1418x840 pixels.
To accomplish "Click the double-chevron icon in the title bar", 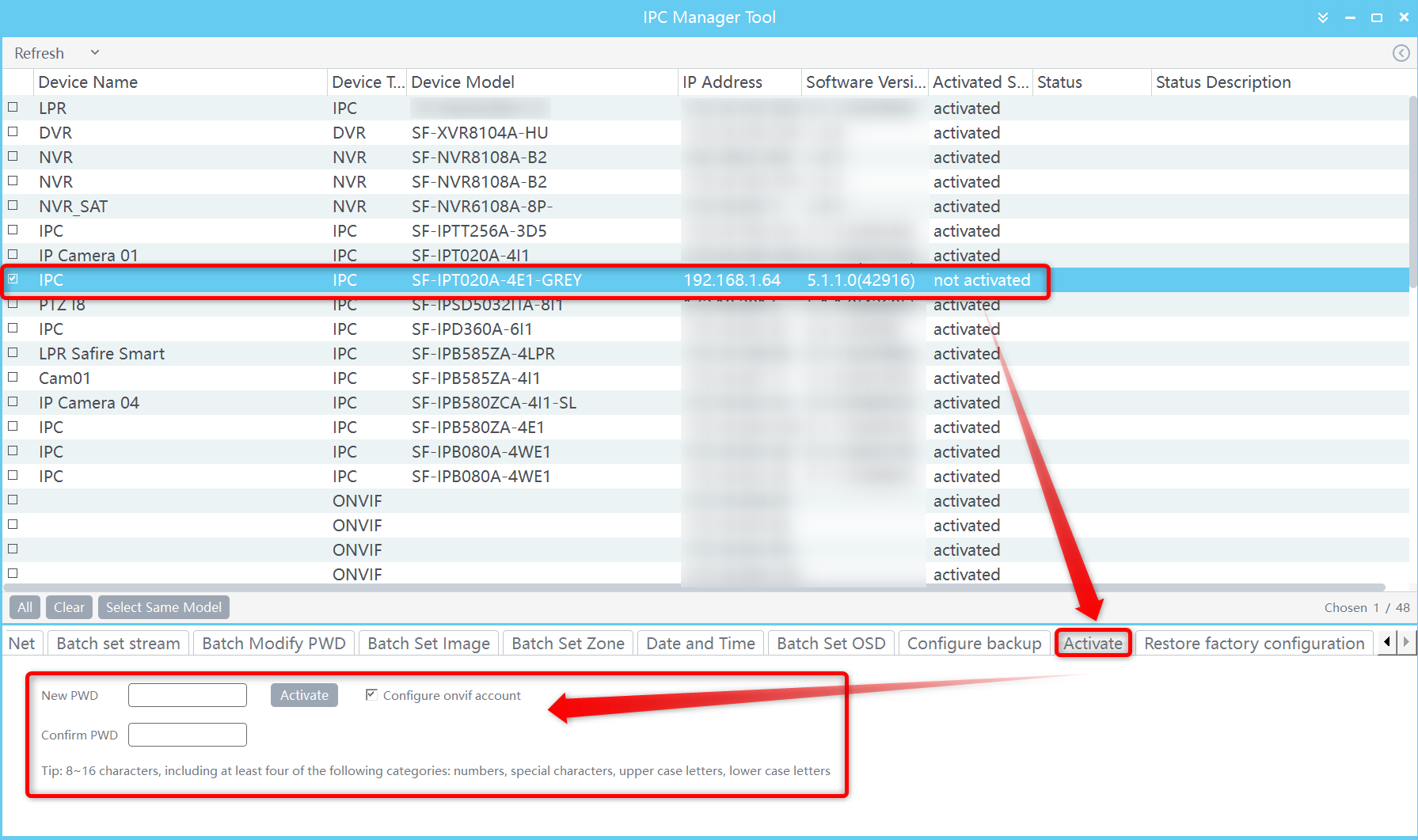I will [x=1322, y=17].
